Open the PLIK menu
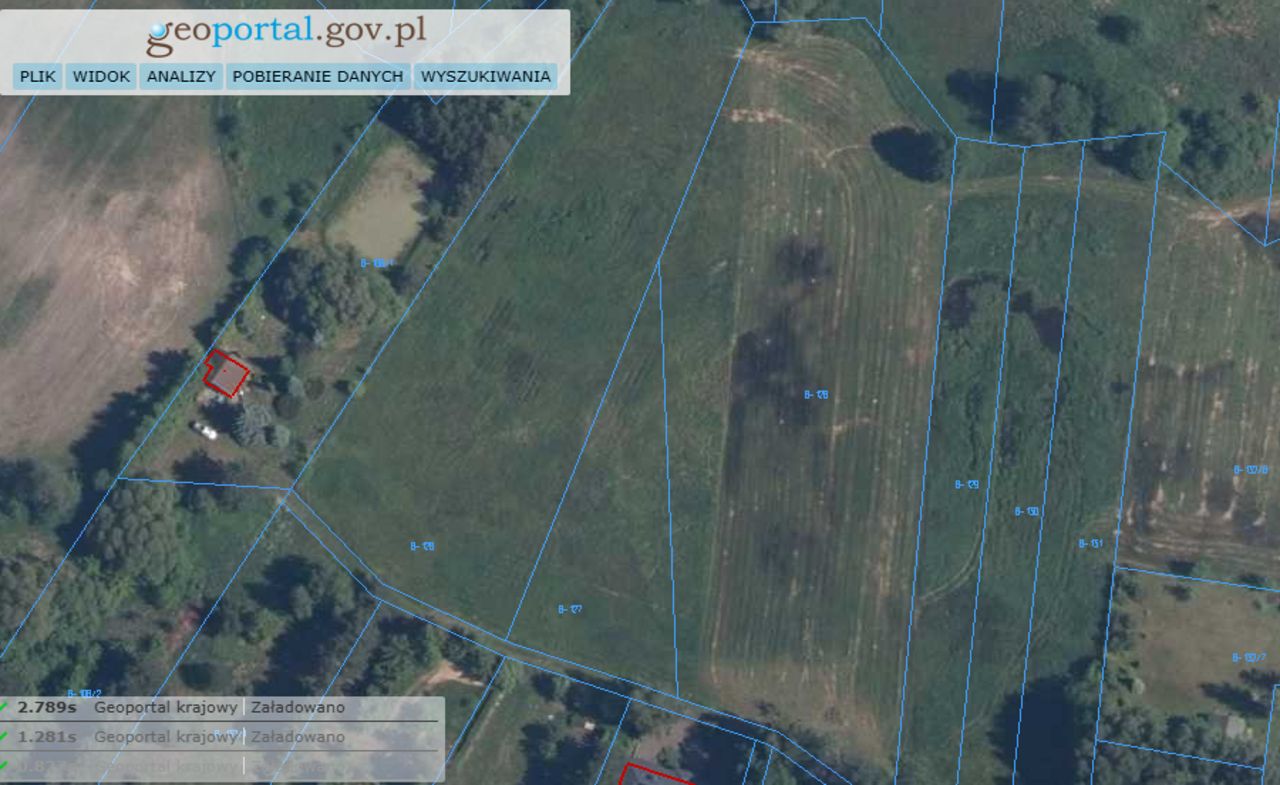 38,76
